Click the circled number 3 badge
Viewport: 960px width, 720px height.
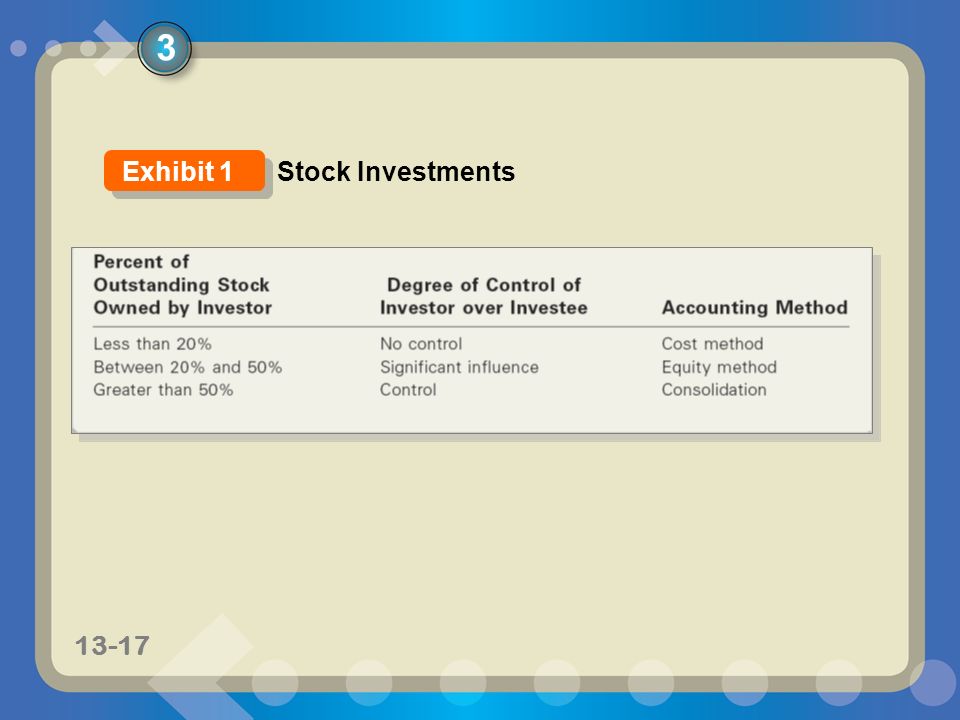[x=165, y=48]
